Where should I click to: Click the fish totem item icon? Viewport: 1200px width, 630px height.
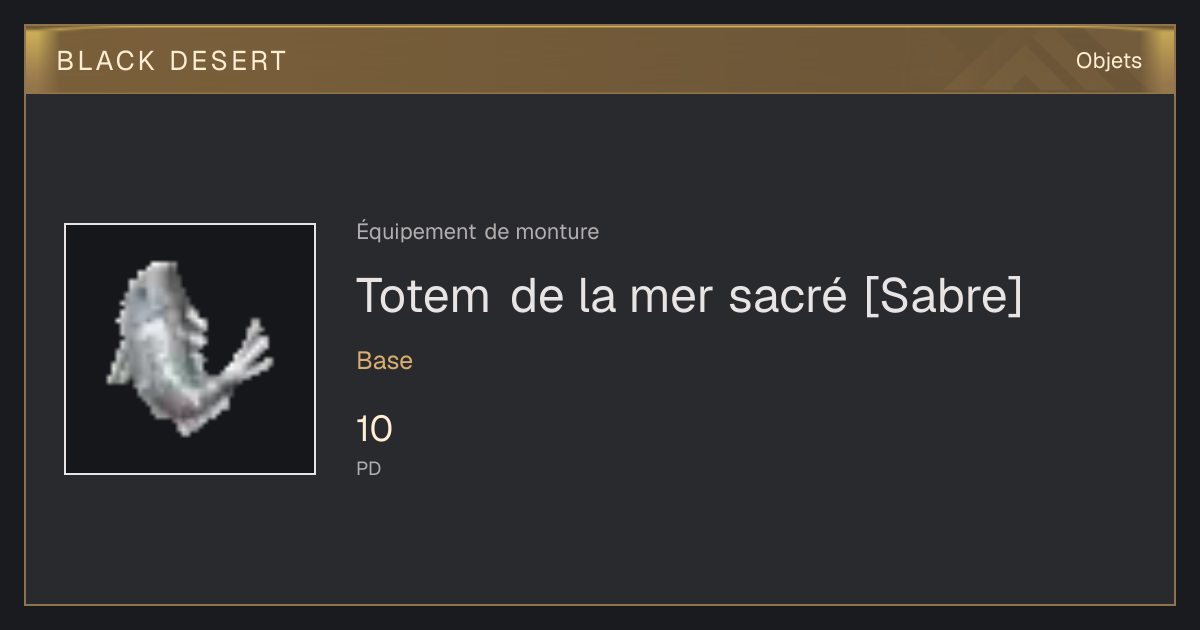[x=190, y=349]
